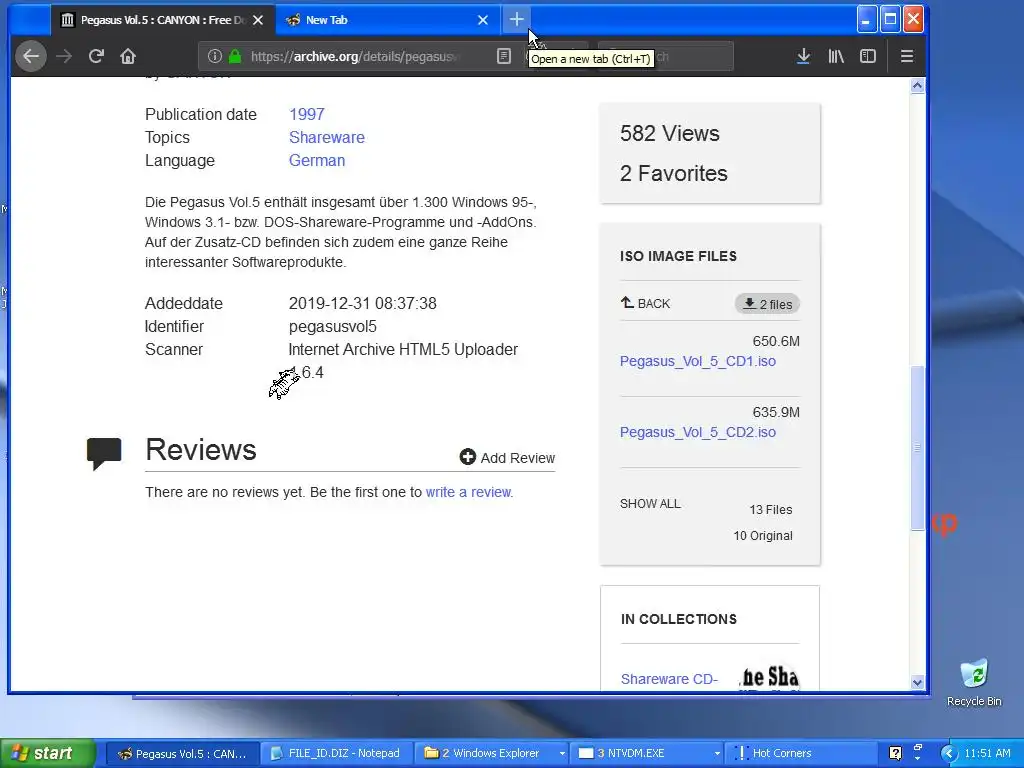Click the identifier value pegasusvol5

click(332, 327)
